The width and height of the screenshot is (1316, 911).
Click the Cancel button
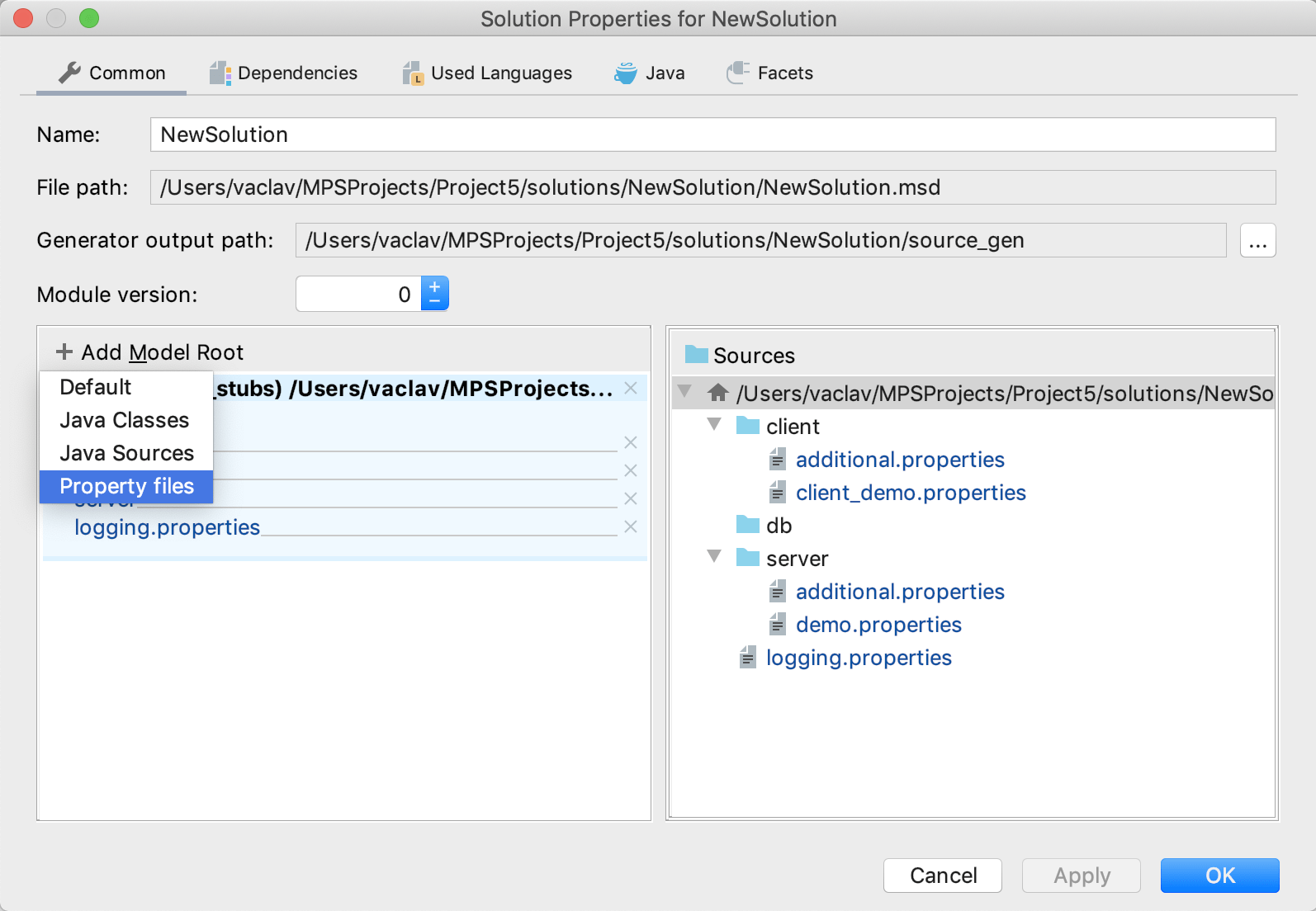tap(942, 875)
